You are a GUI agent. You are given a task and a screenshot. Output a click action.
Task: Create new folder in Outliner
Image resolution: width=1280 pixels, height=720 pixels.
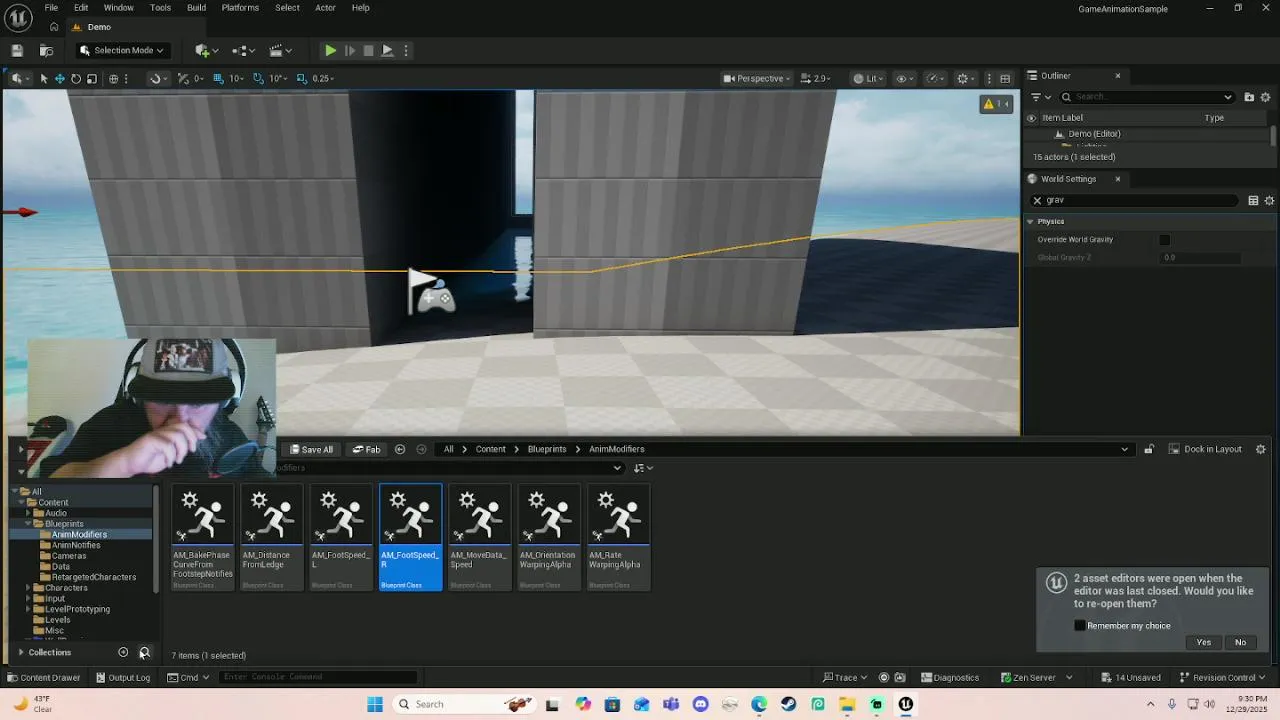pyautogui.click(x=1249, y=97)
